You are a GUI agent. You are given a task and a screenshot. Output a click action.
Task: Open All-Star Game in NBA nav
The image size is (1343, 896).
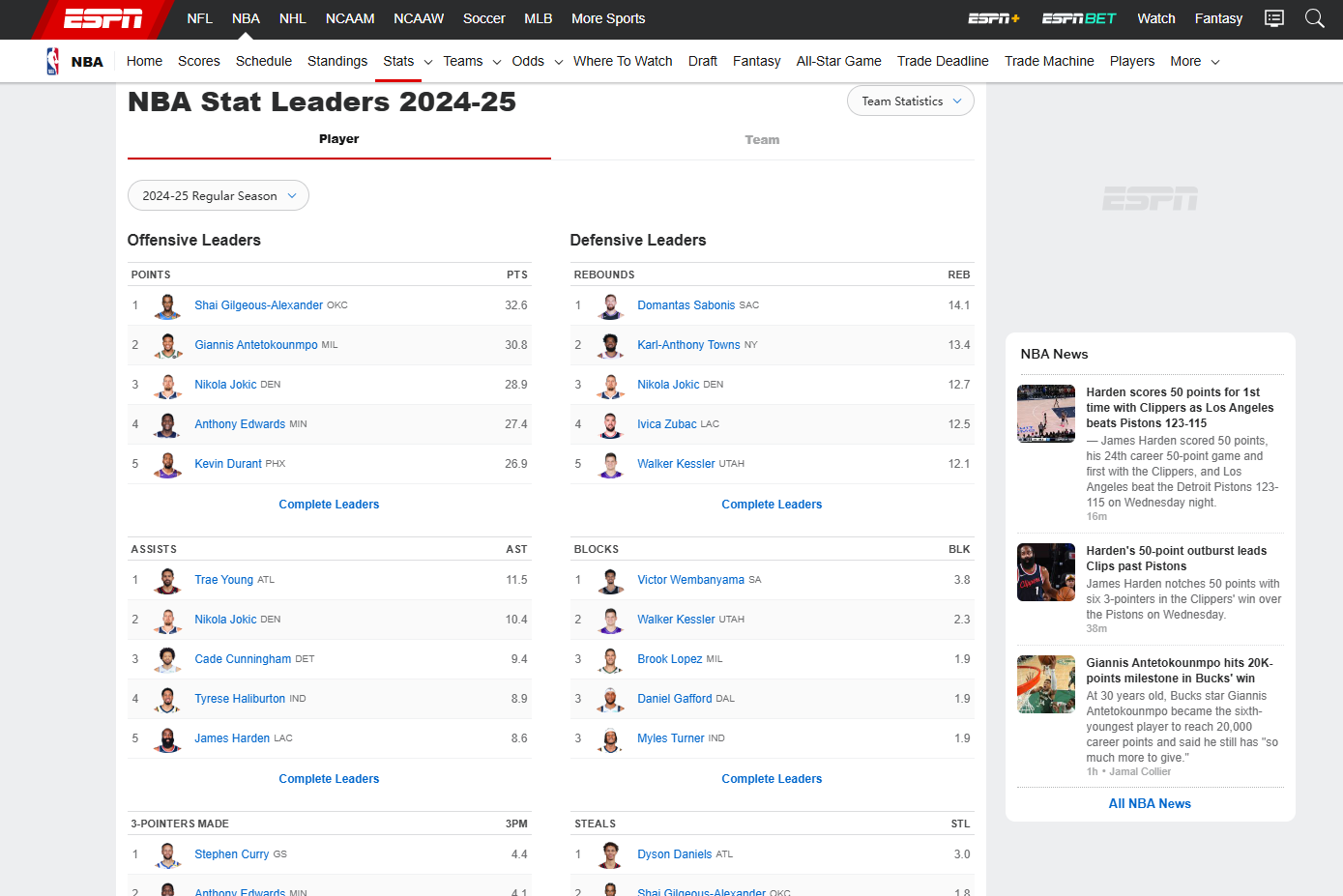(838, 61)
